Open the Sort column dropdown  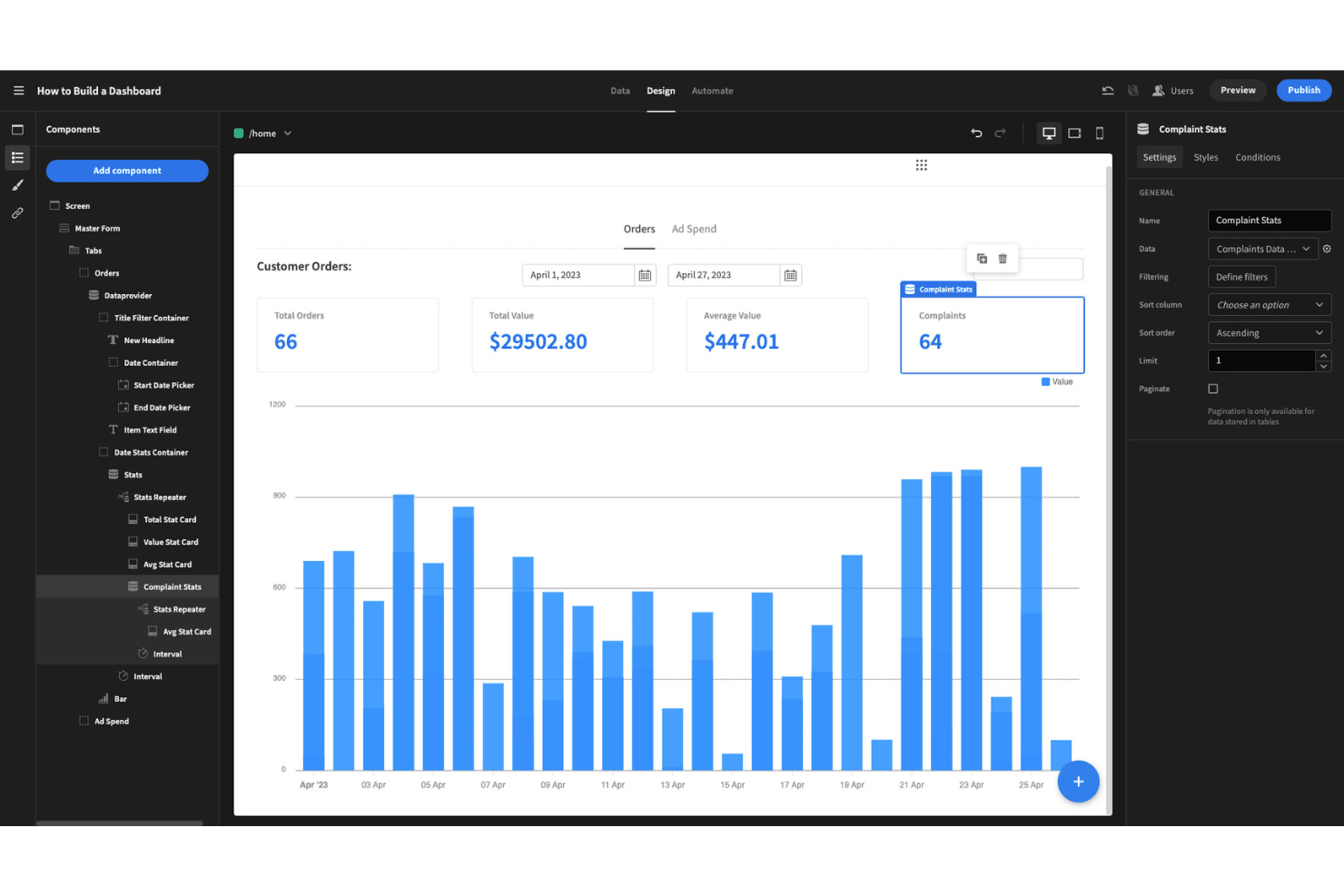tap(1269, 304)
